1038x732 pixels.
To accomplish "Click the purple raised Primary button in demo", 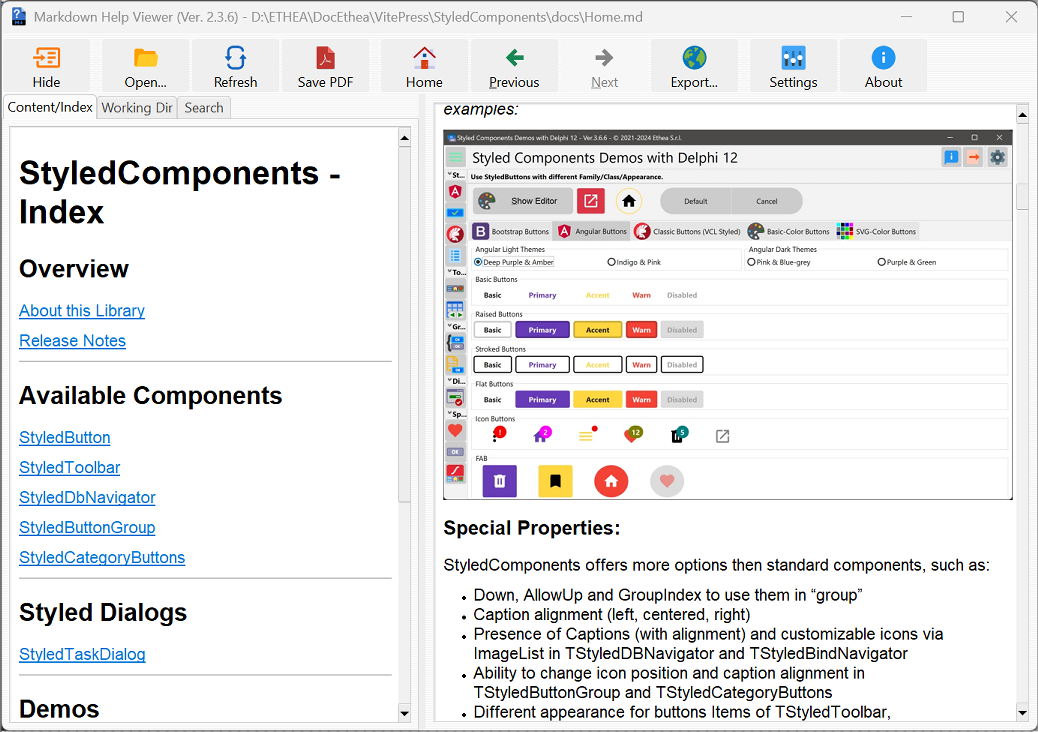I will click(542, 330).
